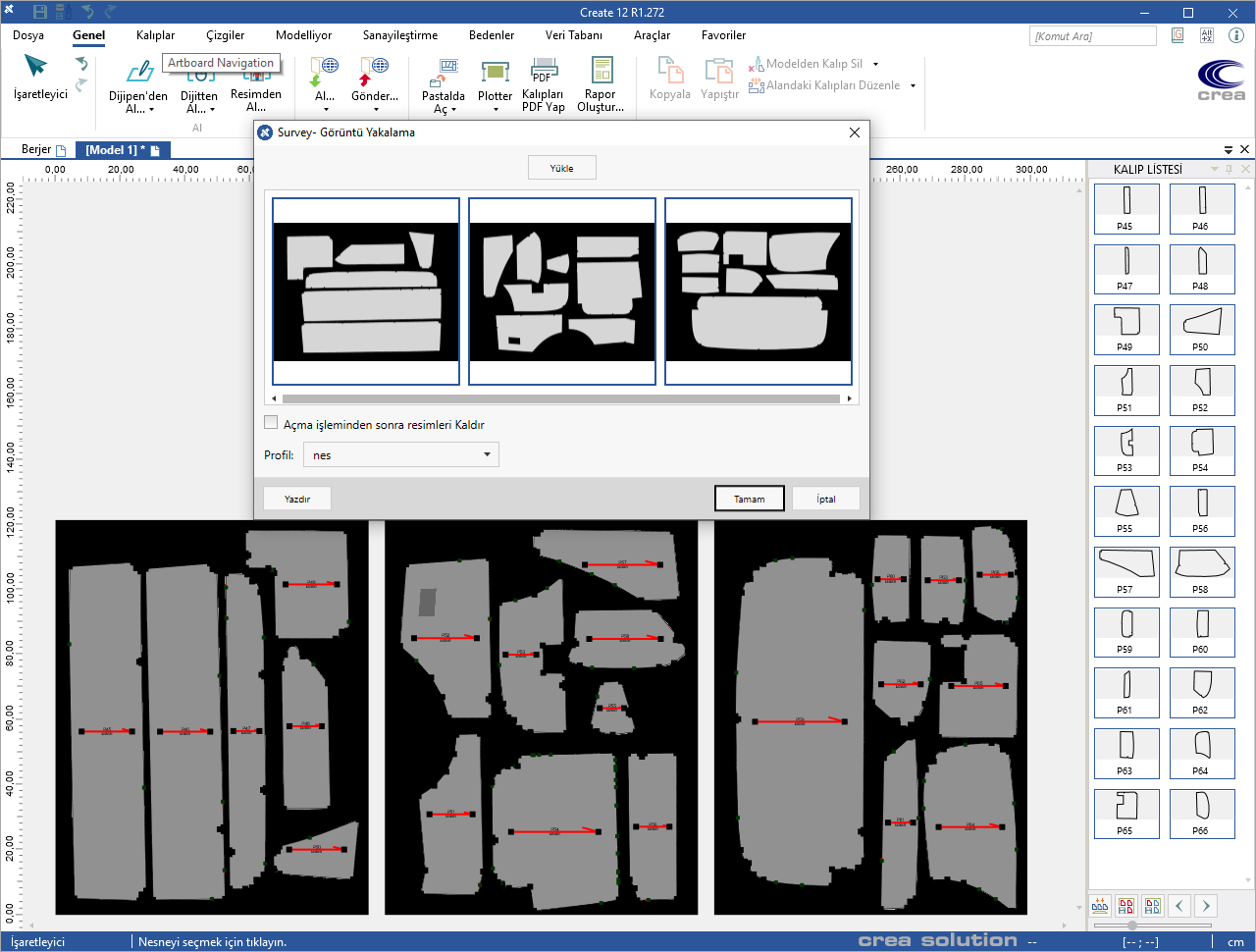Image resolution: width=1256 pixels, height=952 pixels.
Task: Open the Profil dropdown showing 'nes'
Action: 401,454
